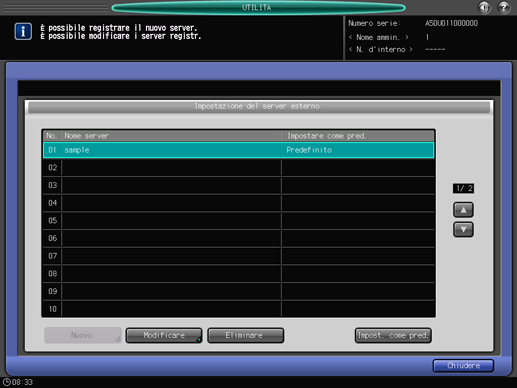This screenshot has width=517, height=388.
Task: Go to next page with down arrow
Action: click(463, 229)
